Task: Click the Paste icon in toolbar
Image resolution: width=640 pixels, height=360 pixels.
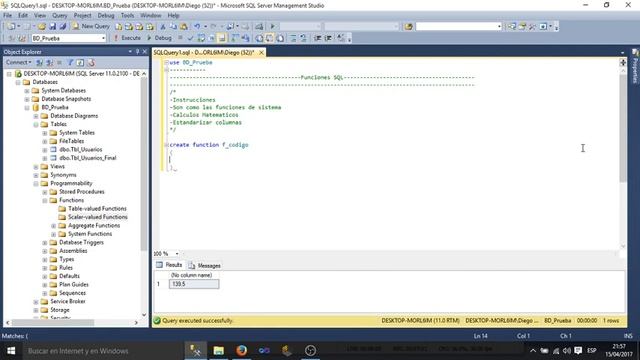Action: pos(184,27)
